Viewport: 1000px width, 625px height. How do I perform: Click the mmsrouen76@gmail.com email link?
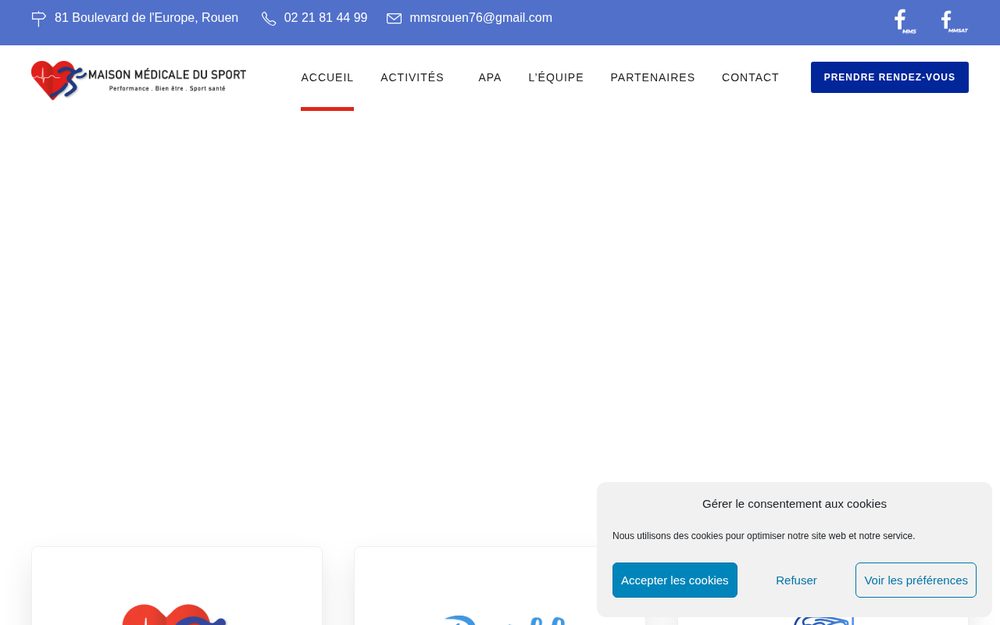pyautogui.click(x=481, y=18)
